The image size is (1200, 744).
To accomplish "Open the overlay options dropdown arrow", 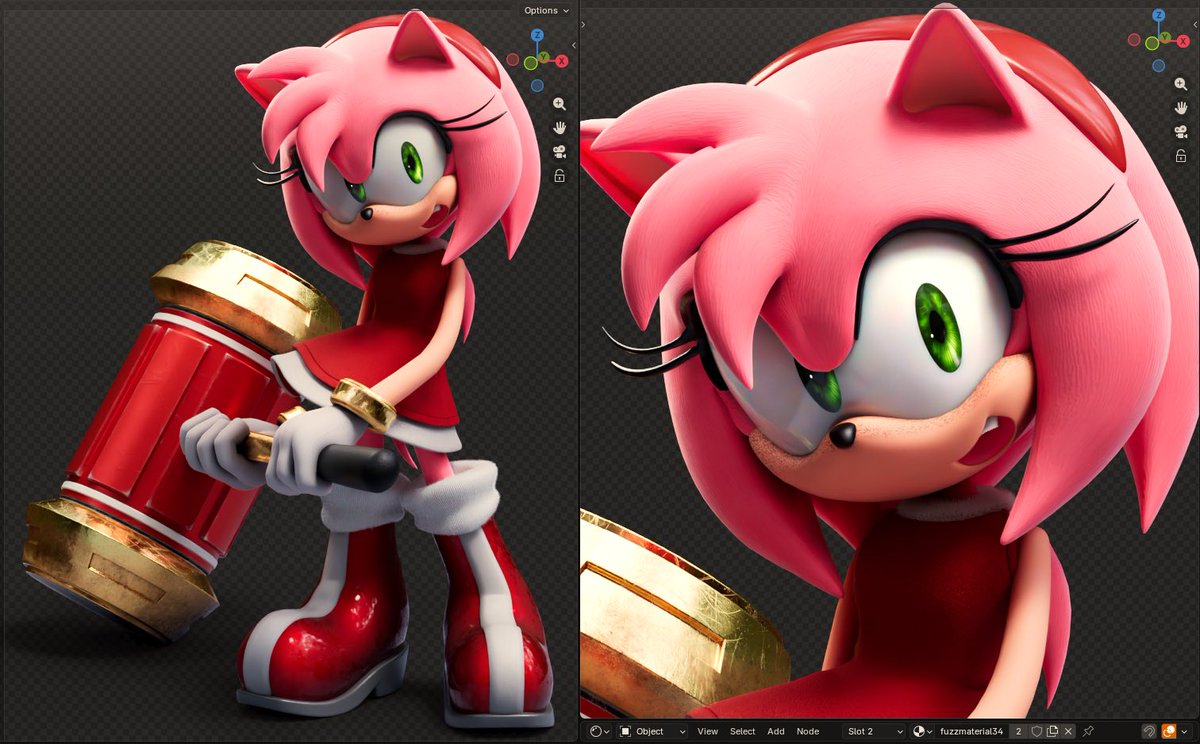I will pos(1185,731).
